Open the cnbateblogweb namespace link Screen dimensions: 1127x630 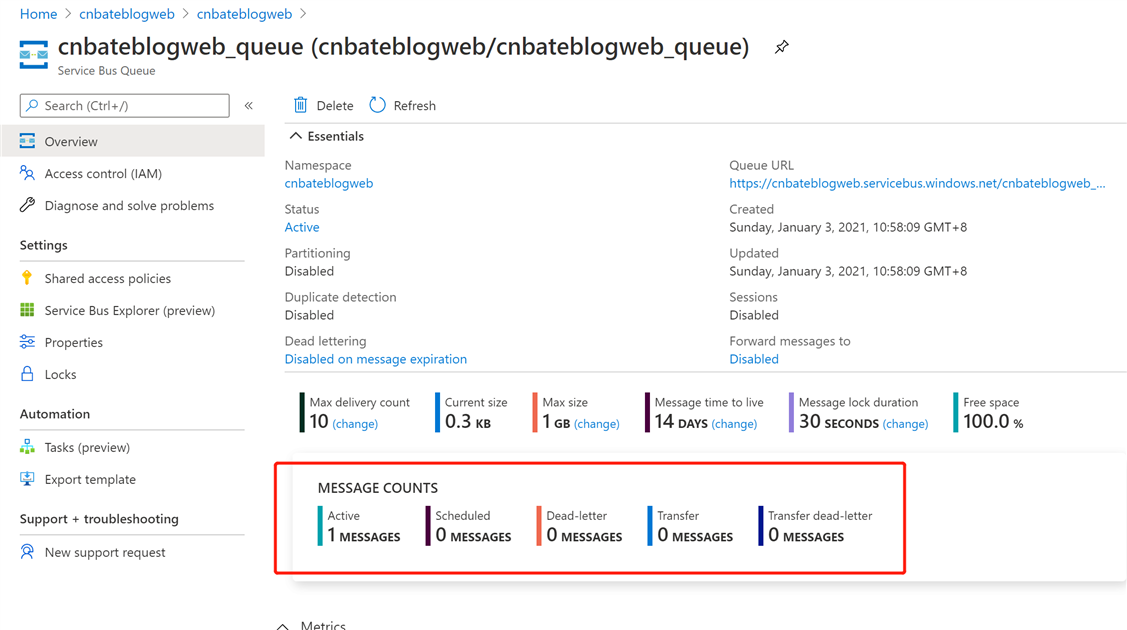point(328,183)
